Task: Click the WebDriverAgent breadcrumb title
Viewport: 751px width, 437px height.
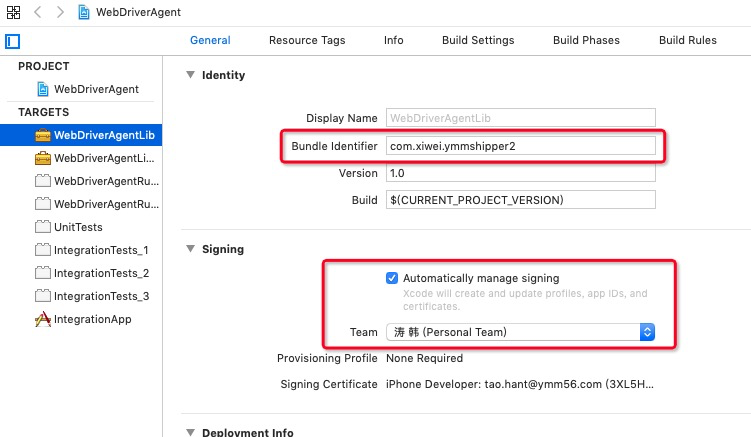Action: coord(138,12)
